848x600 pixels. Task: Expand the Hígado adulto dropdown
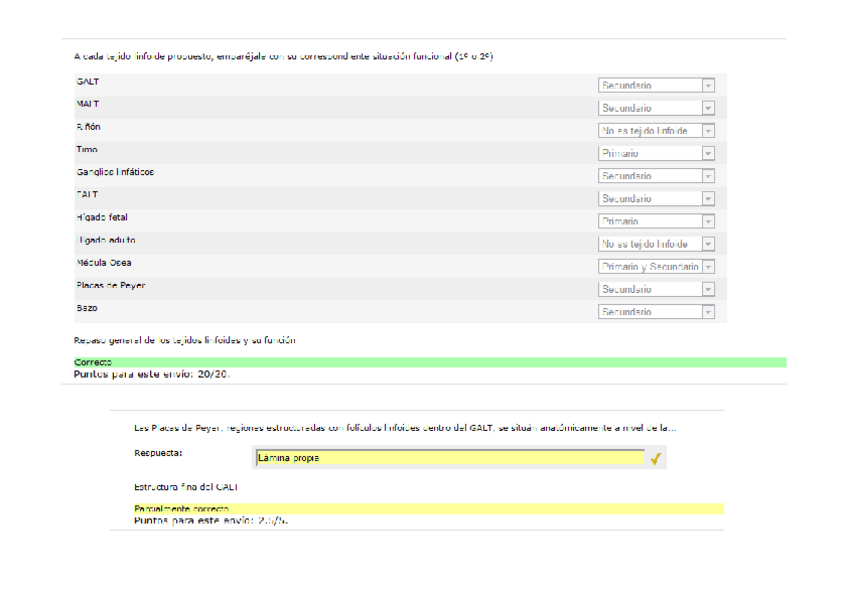pos(656,244)
